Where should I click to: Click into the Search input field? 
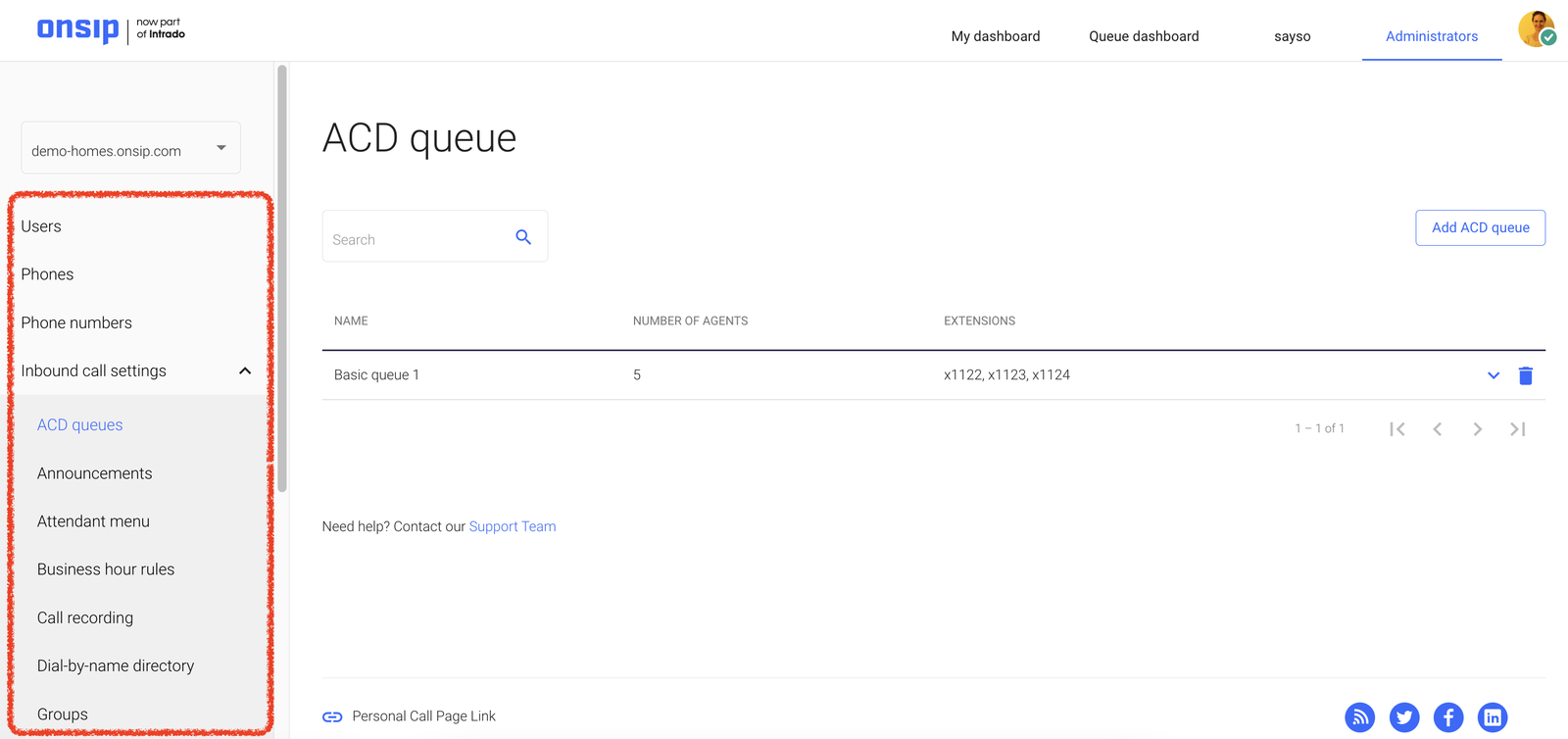[x=416, y=239]
